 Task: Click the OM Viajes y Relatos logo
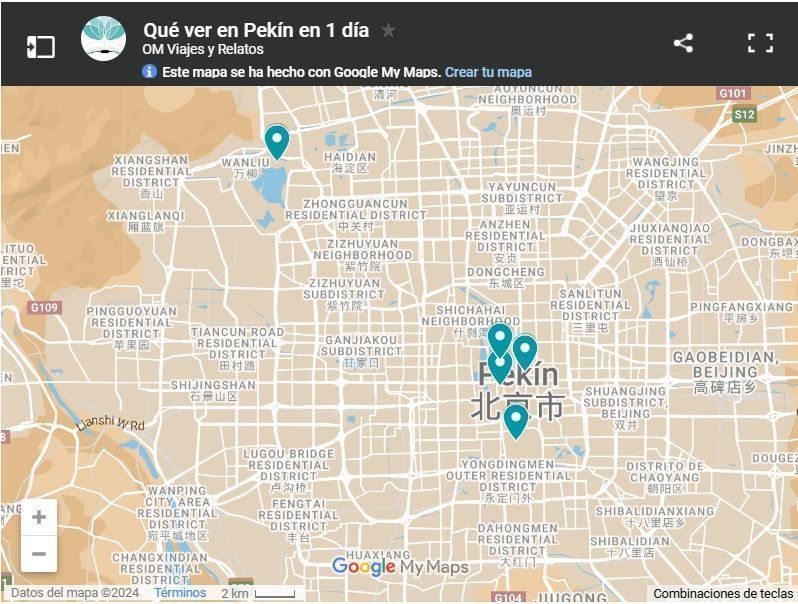tap(103, 38)
